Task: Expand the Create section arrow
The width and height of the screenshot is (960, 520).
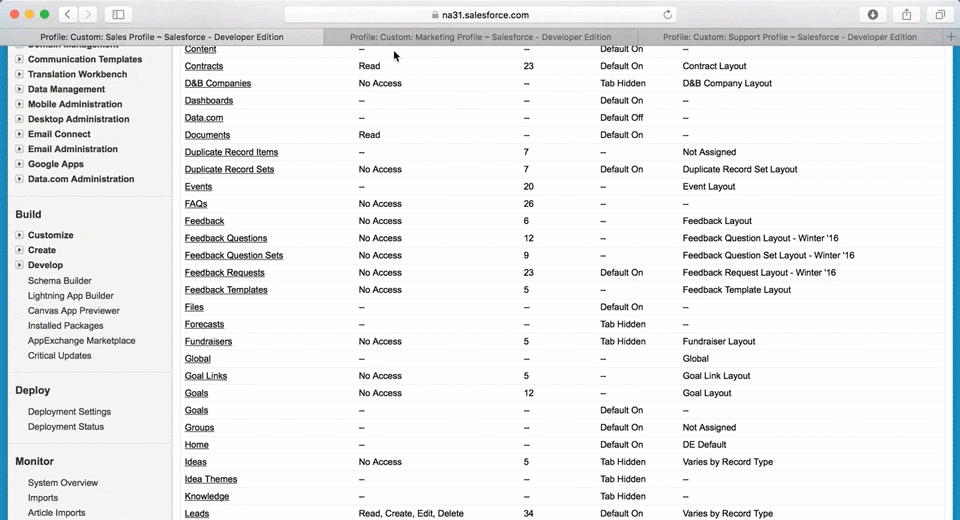Action: tap(20, 250)
